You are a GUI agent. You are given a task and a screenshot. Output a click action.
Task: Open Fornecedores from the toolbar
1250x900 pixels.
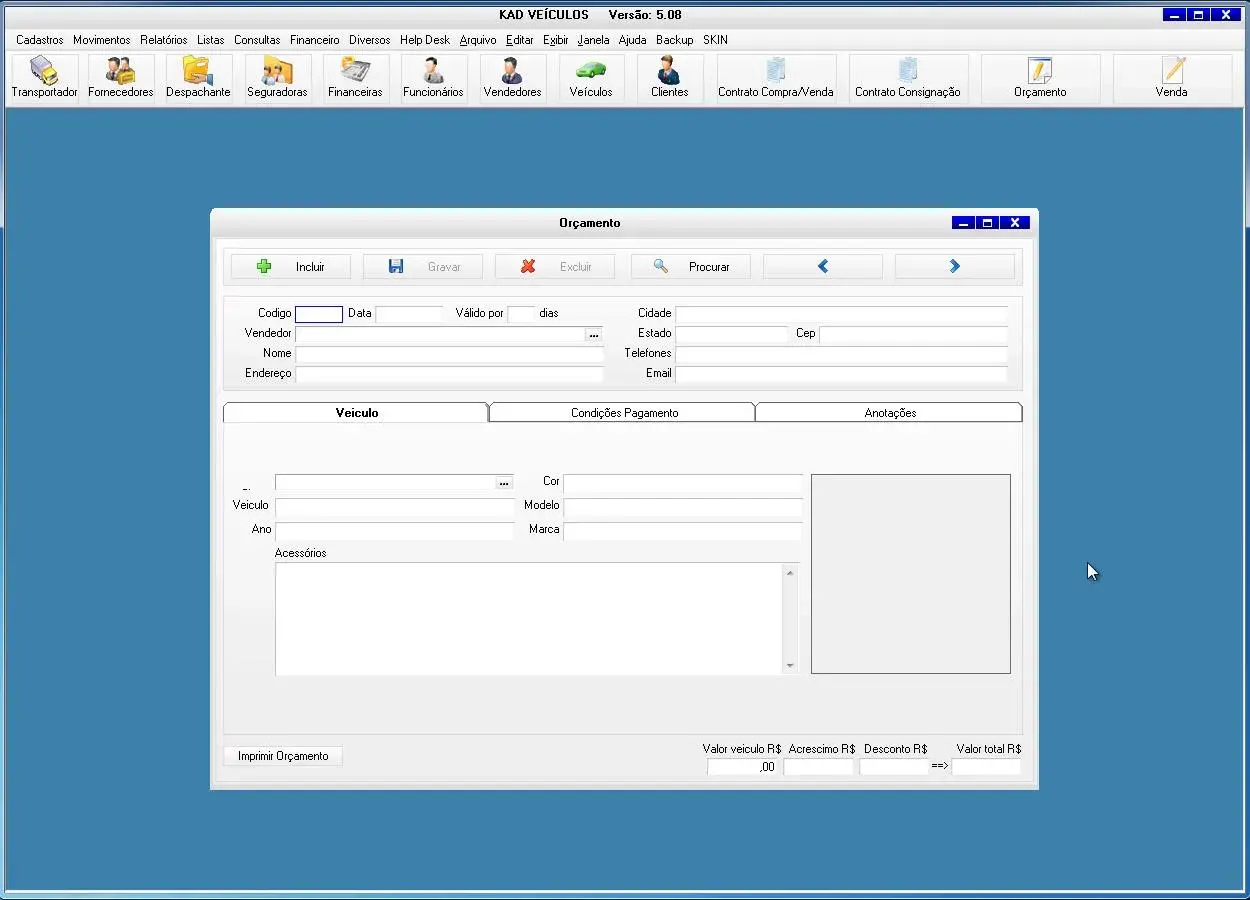point(120,78)
